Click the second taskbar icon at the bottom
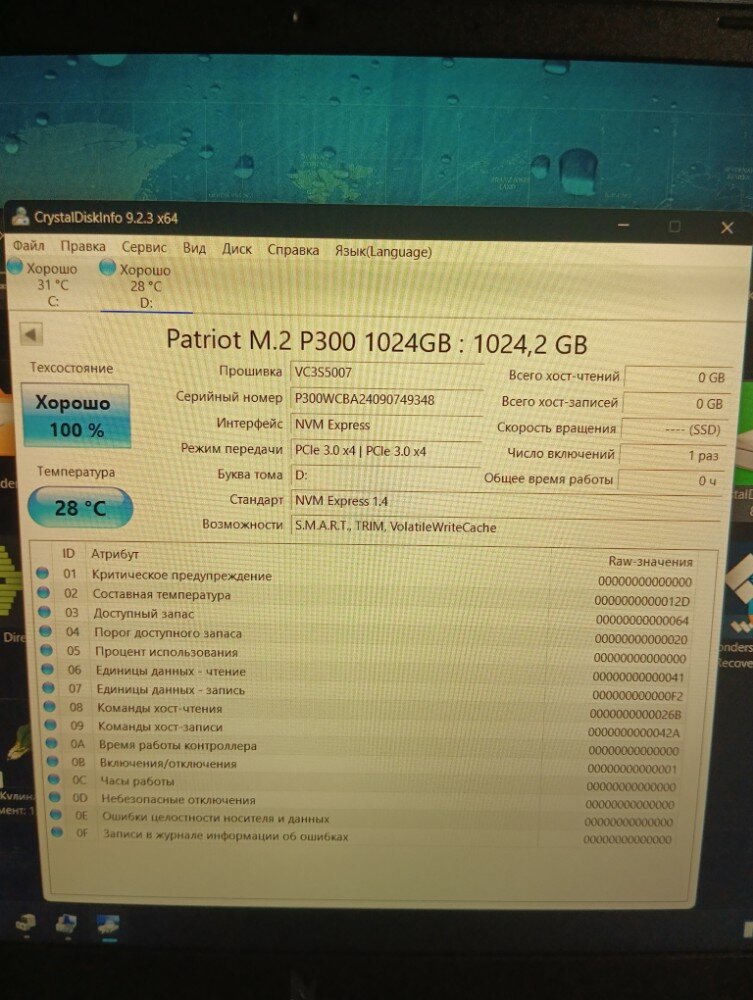Image resolution: width=753 pixels, height=1000 pixels. tap(66, 923)
